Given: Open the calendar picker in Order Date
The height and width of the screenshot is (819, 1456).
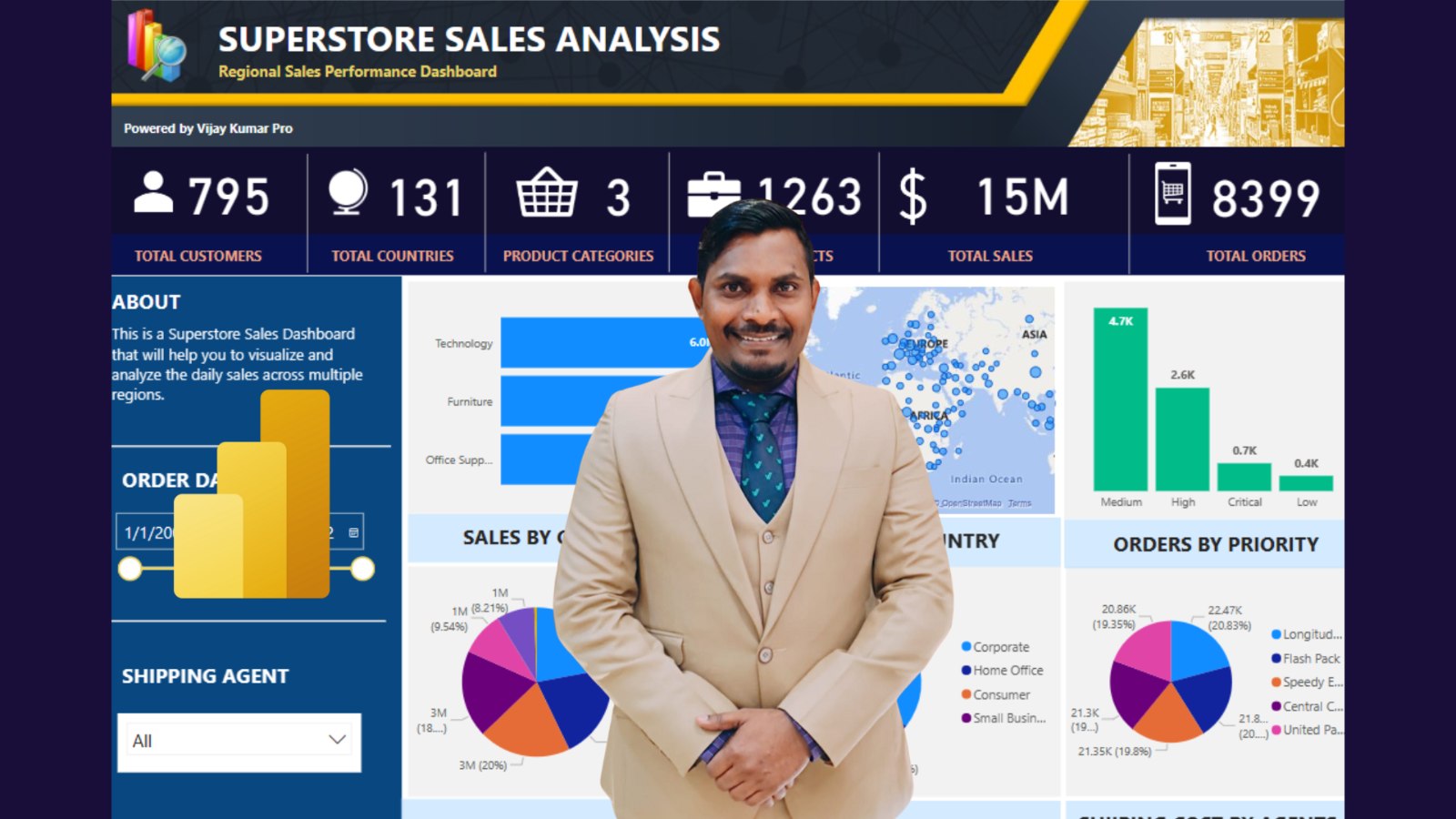Looking at the screenshot, I should point(354,532).
